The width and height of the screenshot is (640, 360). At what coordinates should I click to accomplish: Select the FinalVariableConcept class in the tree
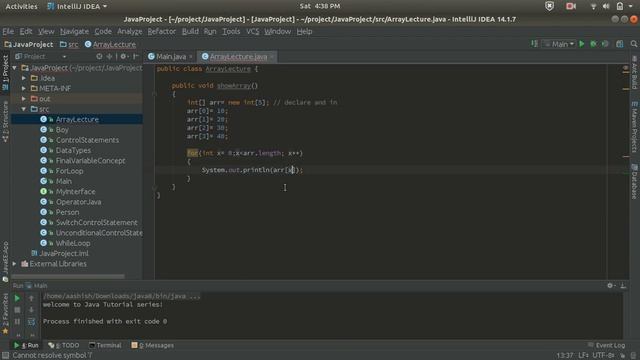[x=91, y=161]
